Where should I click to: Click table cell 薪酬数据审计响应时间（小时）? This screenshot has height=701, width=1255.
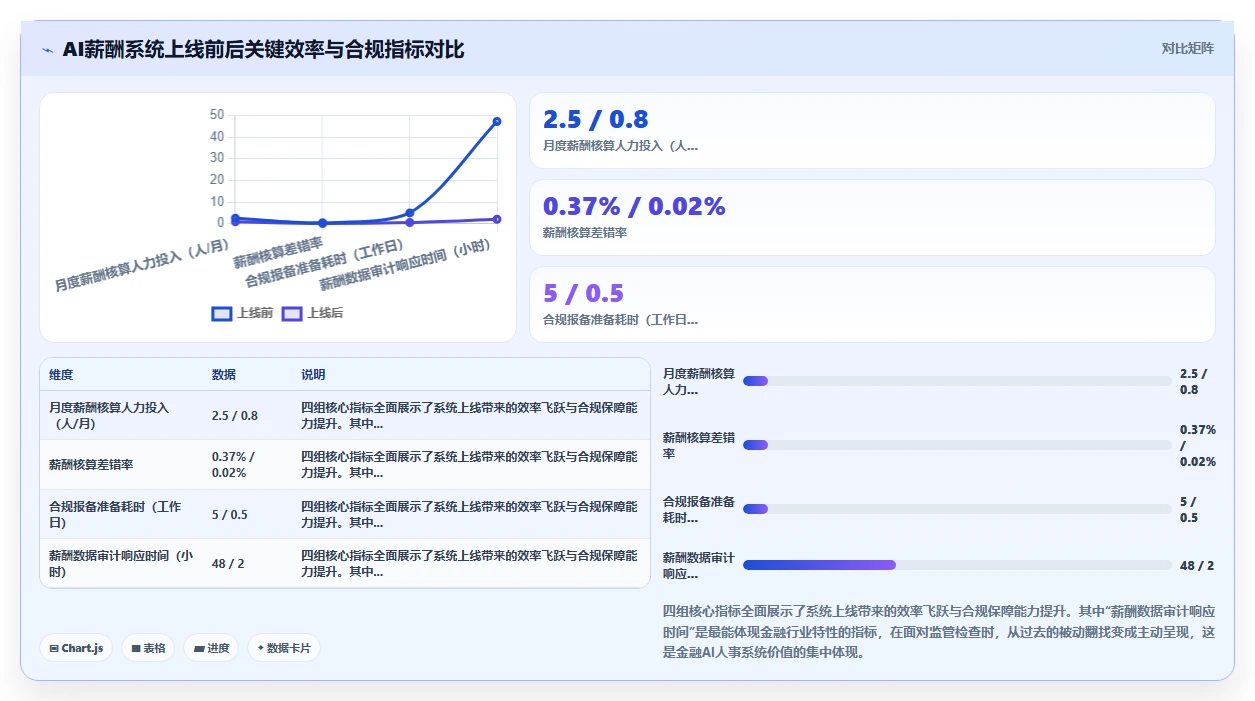121,564
